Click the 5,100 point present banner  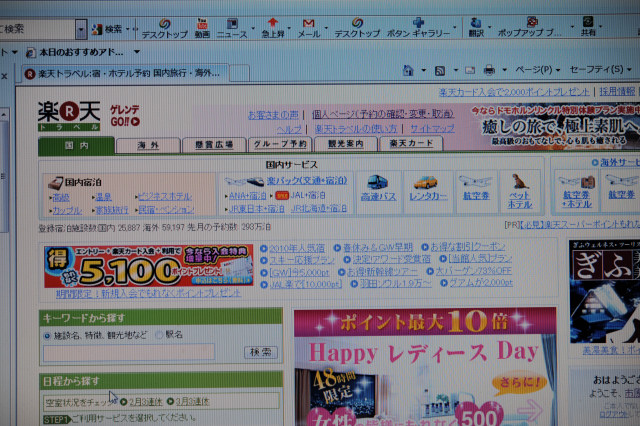(149, 266)
